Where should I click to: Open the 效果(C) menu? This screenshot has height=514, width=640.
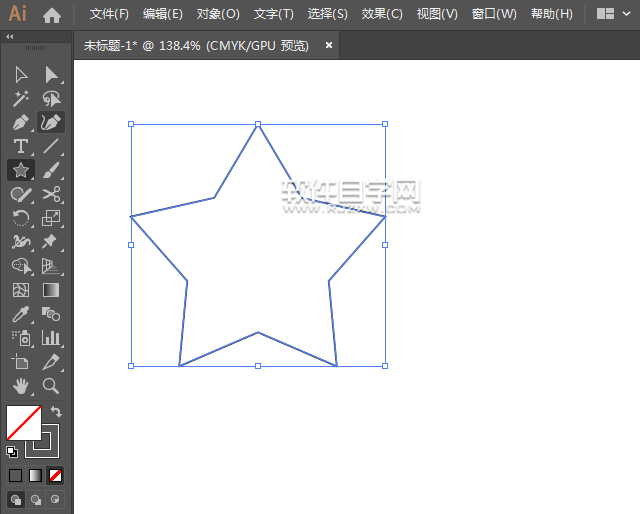click(382, 14)
